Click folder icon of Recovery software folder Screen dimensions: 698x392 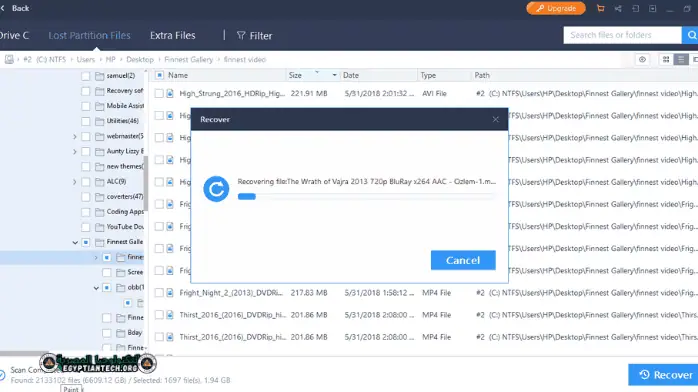[x=100, y=91]
